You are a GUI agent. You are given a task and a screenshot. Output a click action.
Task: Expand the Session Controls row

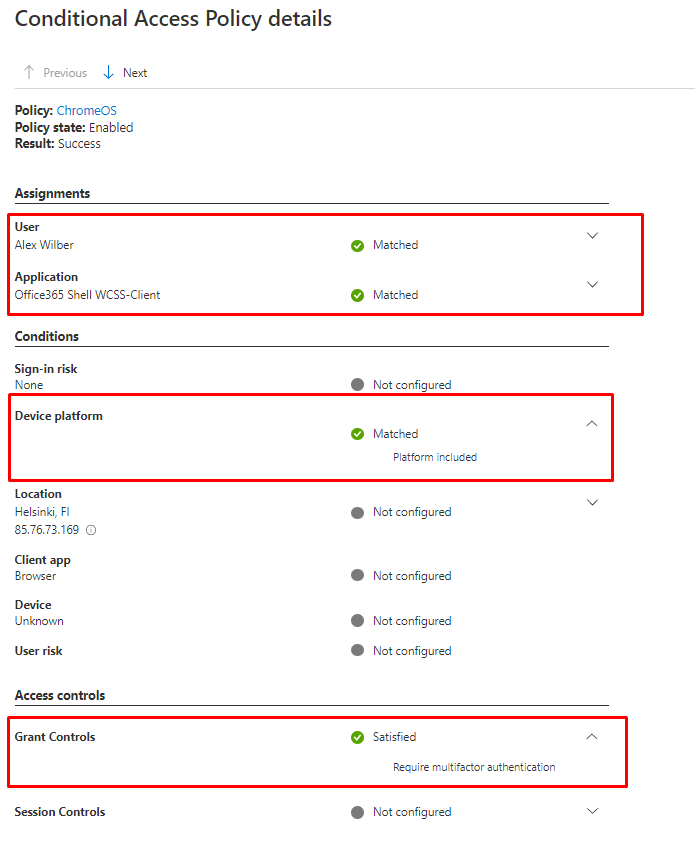pyautogui.click(x=592, y=811)
